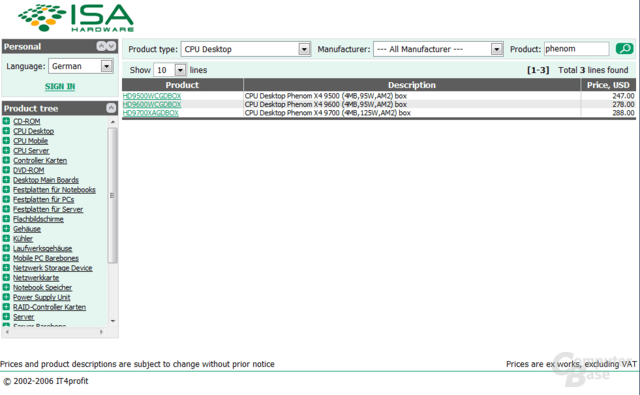The width and height of the screenshot is (640, 395).
Task: Expand the CPU Server plus icon
Action: pyautogui.click(x=6, y=151)
